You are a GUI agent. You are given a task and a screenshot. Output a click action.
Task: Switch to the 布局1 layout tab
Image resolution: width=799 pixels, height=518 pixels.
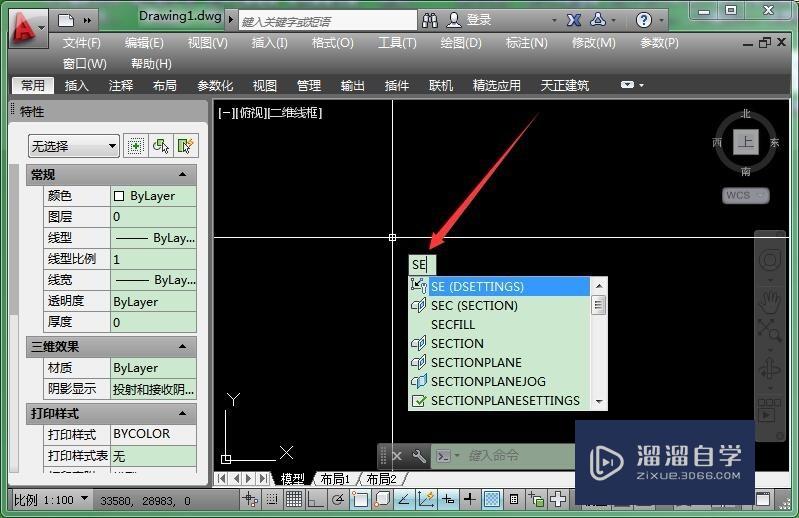[x=335, y=479]
